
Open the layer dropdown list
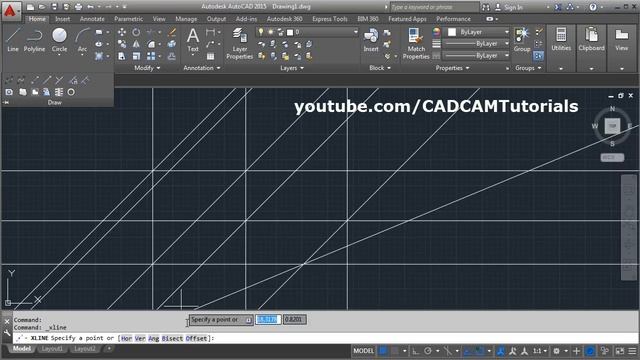(x=356, y=32)
